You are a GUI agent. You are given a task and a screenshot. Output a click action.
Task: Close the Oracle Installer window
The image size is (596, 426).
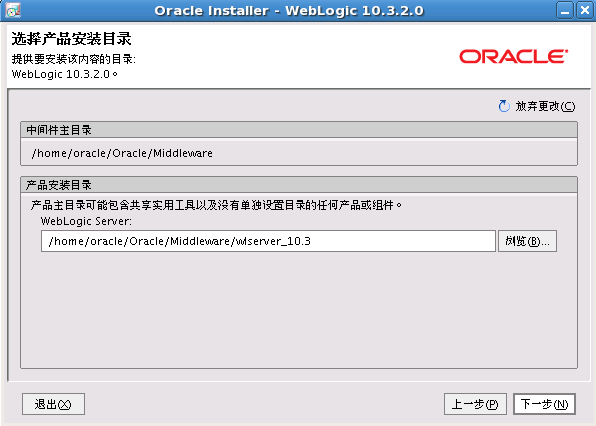(x=584, y=10)
